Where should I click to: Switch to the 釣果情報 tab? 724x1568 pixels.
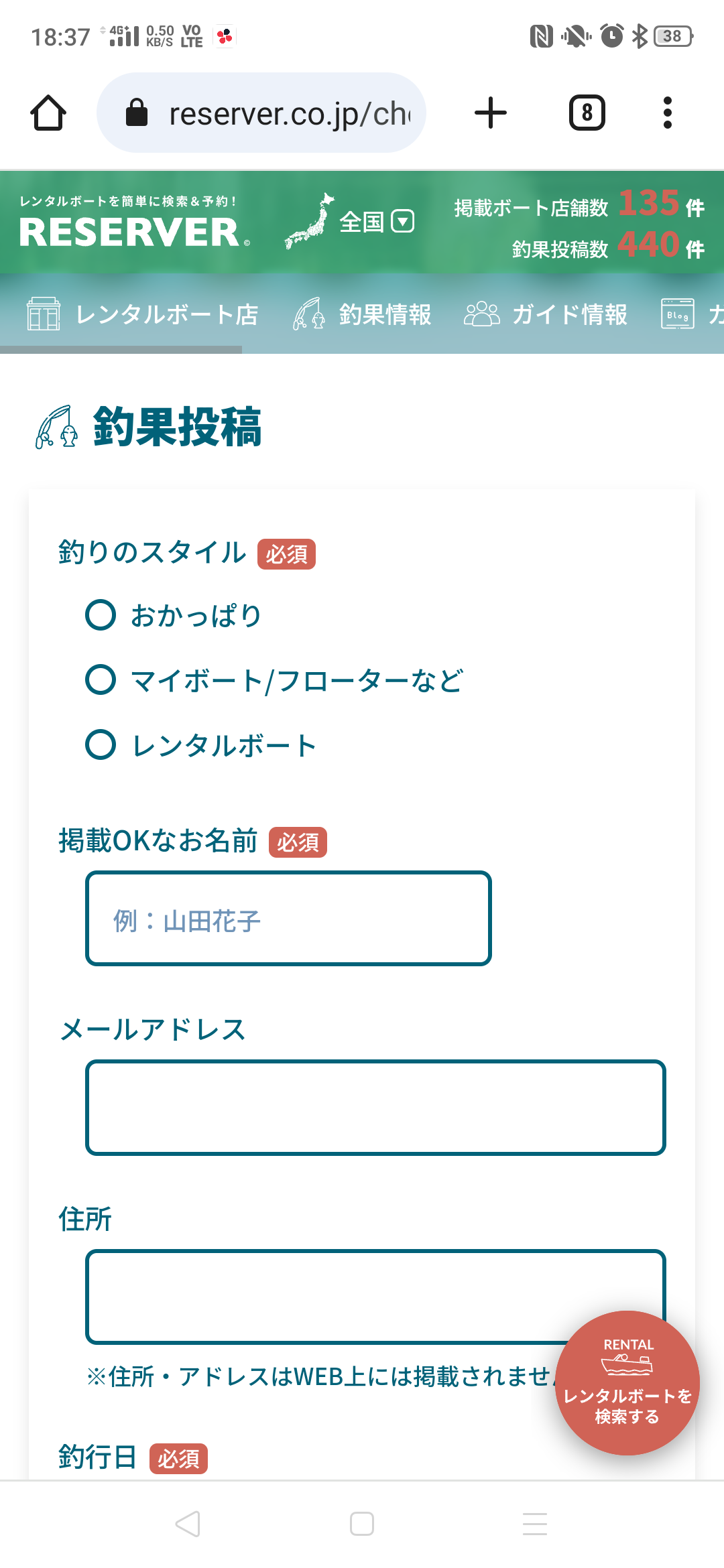click(x=362, y=314)
